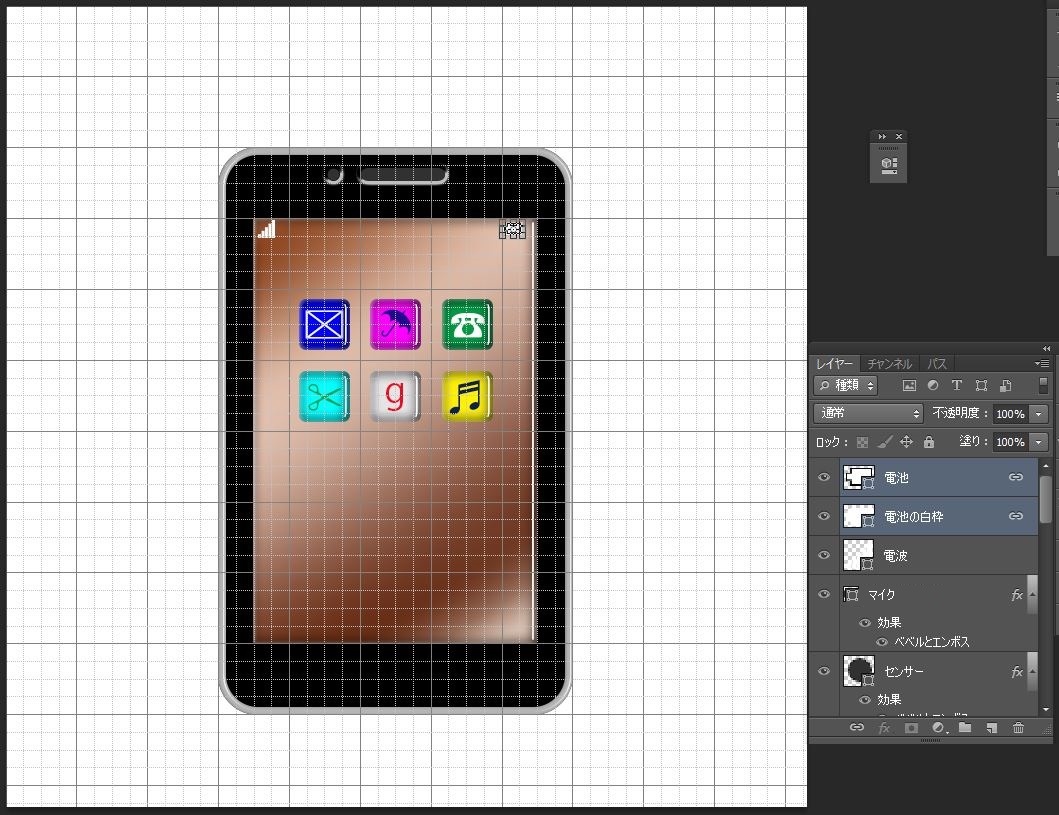This screenshot has width=1059, height=815.
Task: Collapse effects on the マイク layer
Action: pyautogui.click(x=1031, y=595)
